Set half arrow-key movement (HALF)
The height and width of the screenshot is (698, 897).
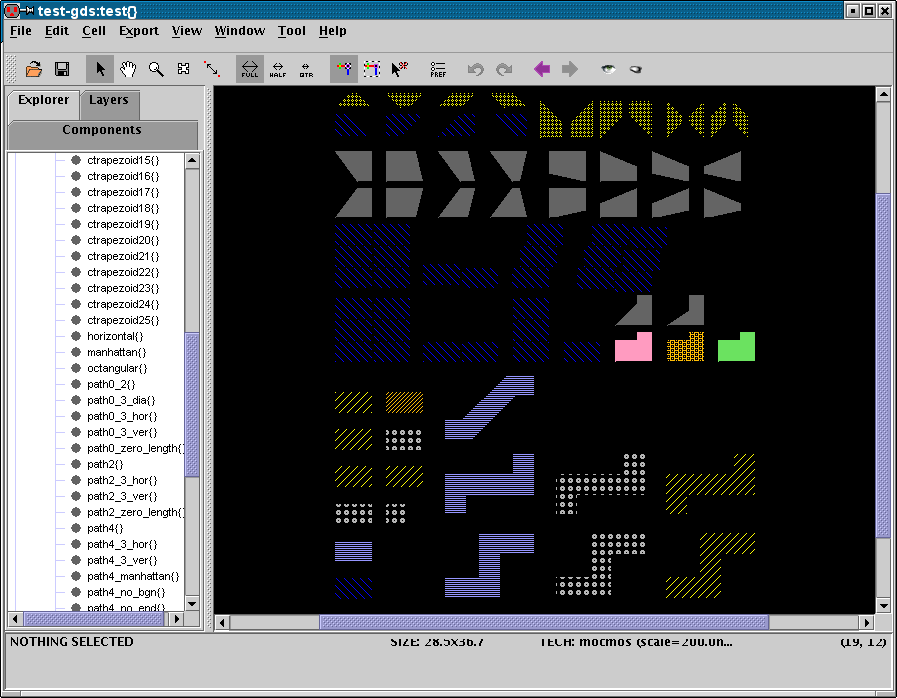(278, 70)
